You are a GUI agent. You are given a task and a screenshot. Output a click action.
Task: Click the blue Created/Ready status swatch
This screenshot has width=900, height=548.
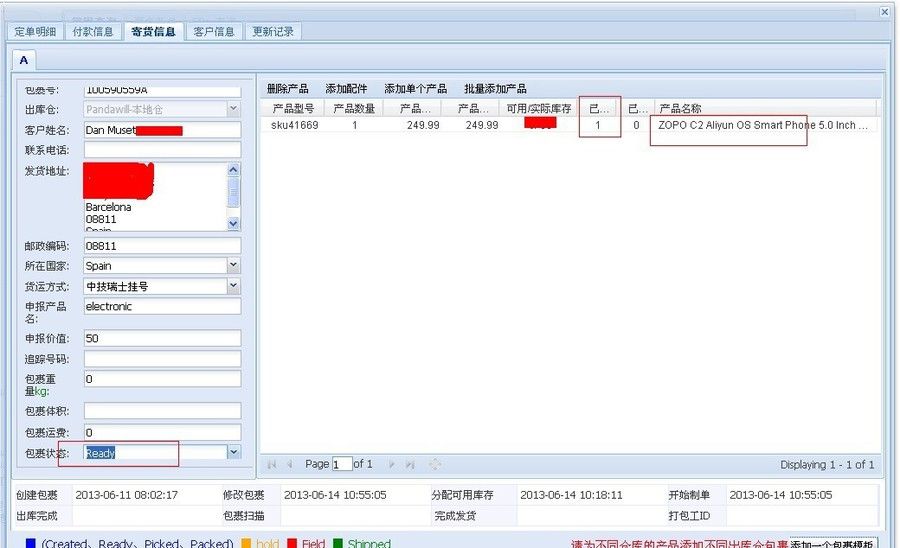31,543
